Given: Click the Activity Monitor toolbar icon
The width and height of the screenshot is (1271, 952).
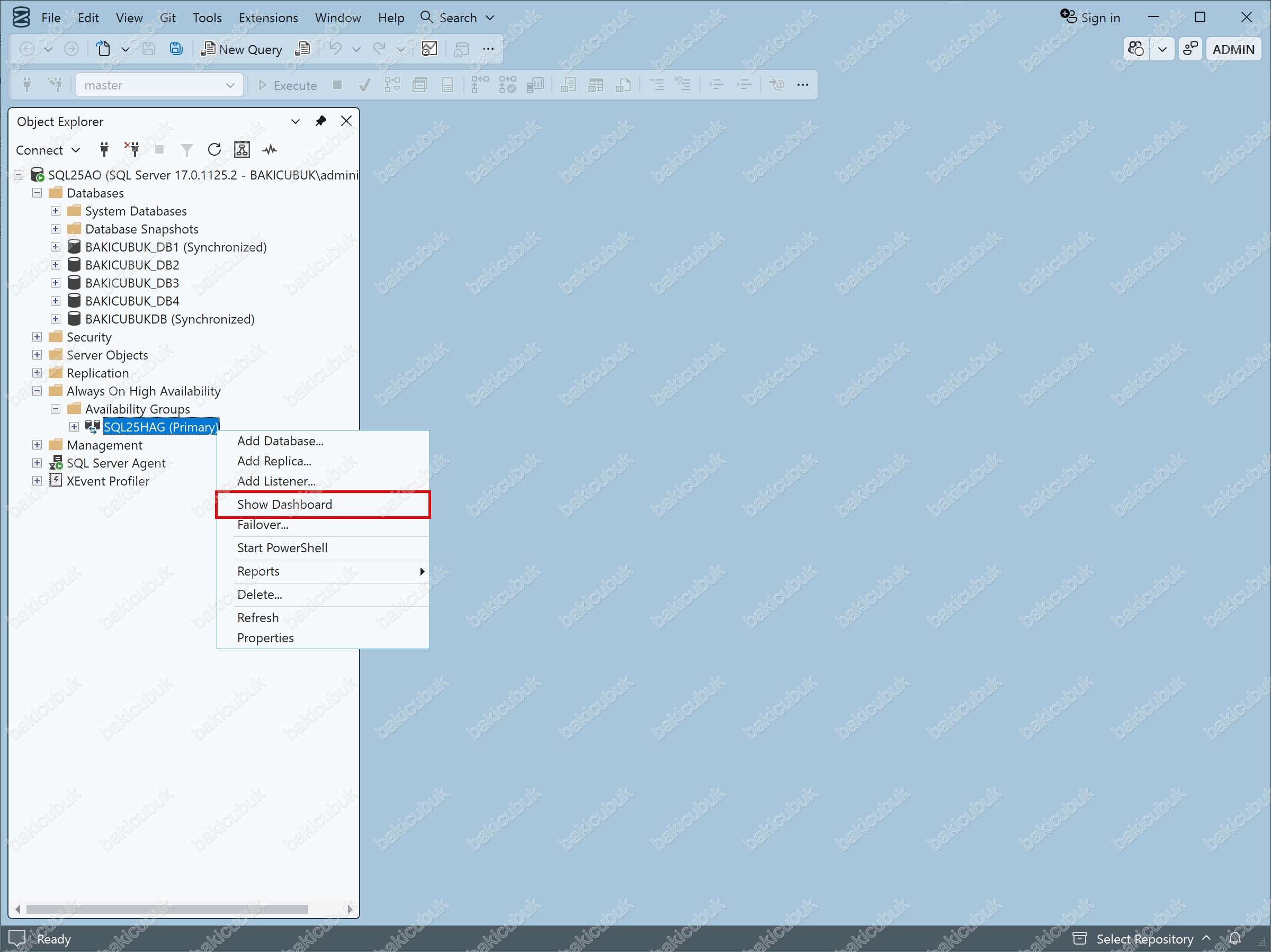Looking at the screenshot, I should tap(430, 49).
